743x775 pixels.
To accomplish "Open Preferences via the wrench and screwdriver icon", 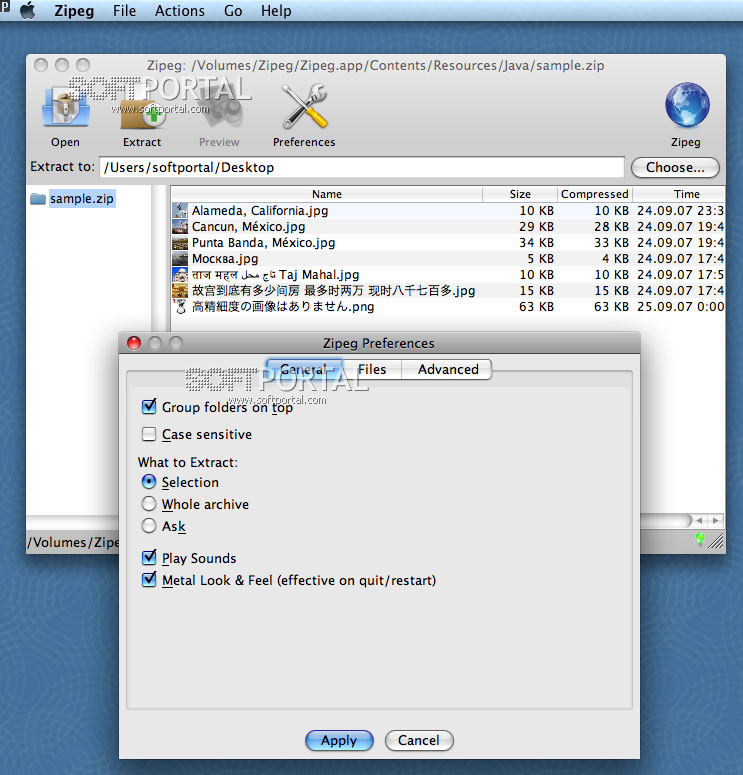I will point(304,106).
